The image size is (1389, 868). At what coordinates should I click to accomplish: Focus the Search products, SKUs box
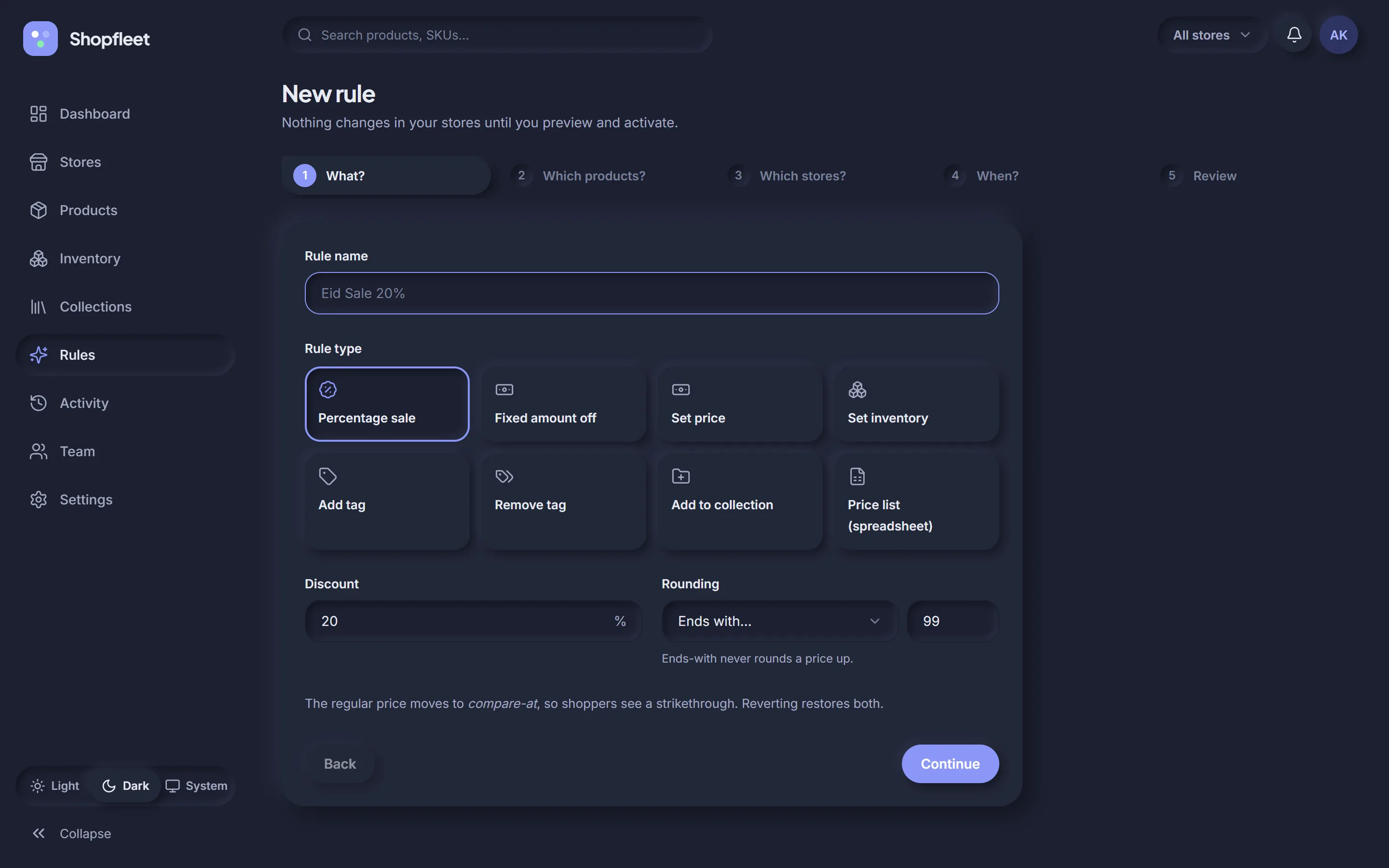[497, 35]
